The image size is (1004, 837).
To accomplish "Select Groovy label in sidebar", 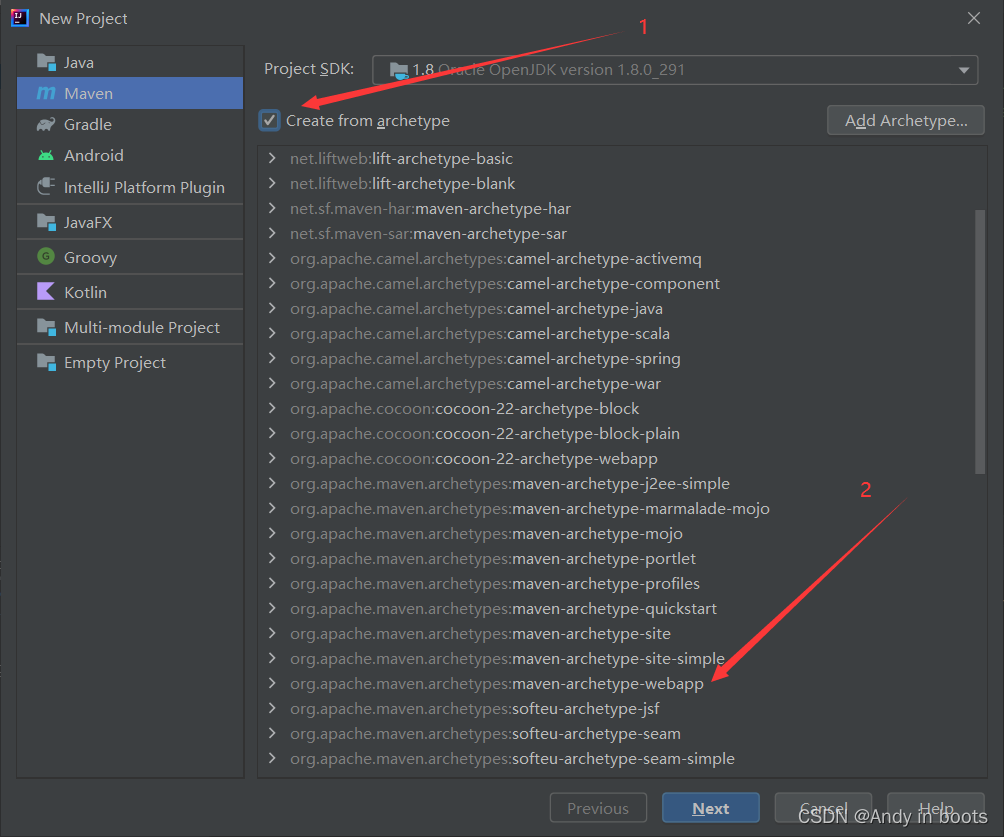I will [x=90, y=258].
